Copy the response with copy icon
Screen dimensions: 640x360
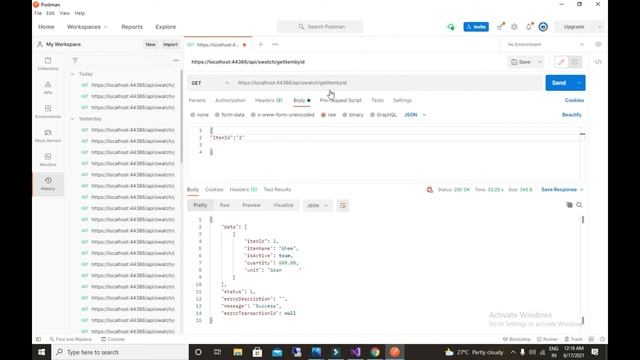click(x=569, y=205)
